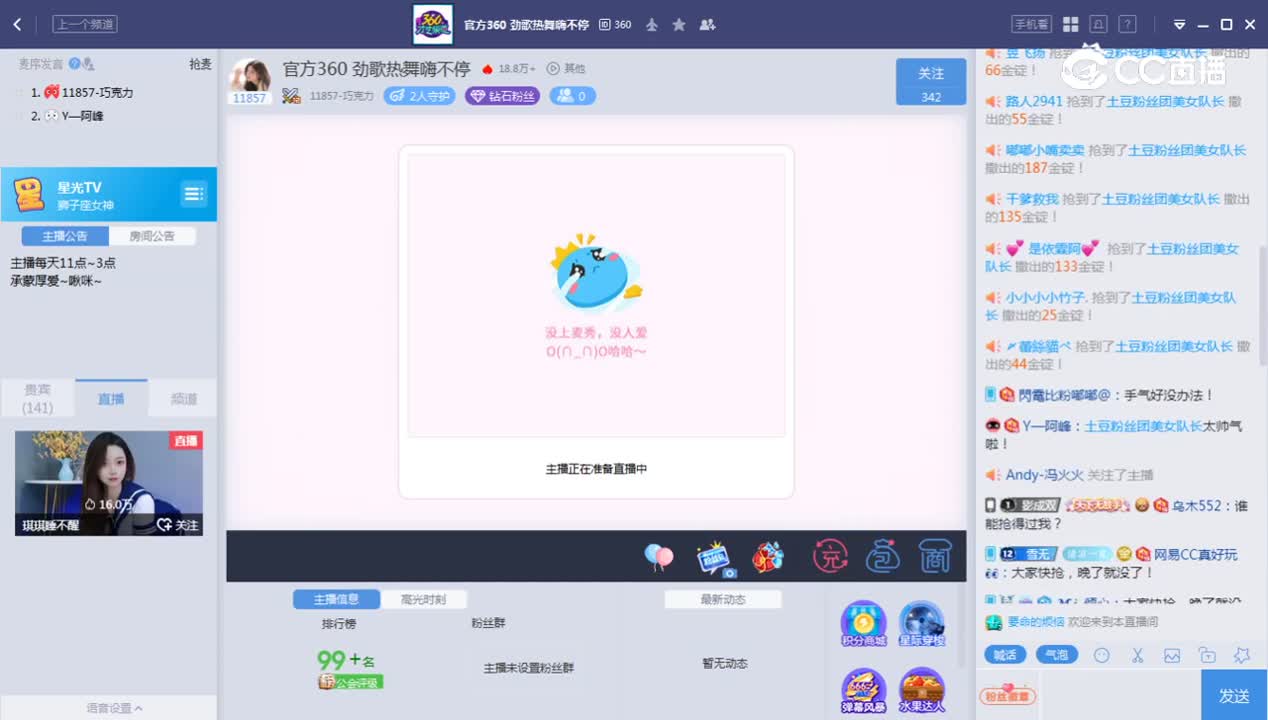Expand 语音设置 at bottom left
1268x720 pixels.
114,708
